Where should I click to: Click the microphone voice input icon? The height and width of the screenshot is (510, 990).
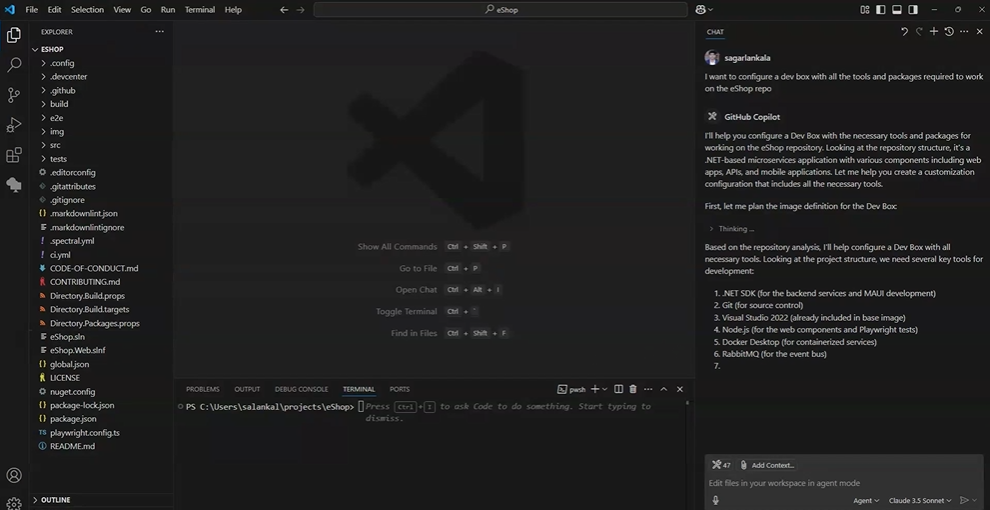pyautogui.click(x=716, y=500)
